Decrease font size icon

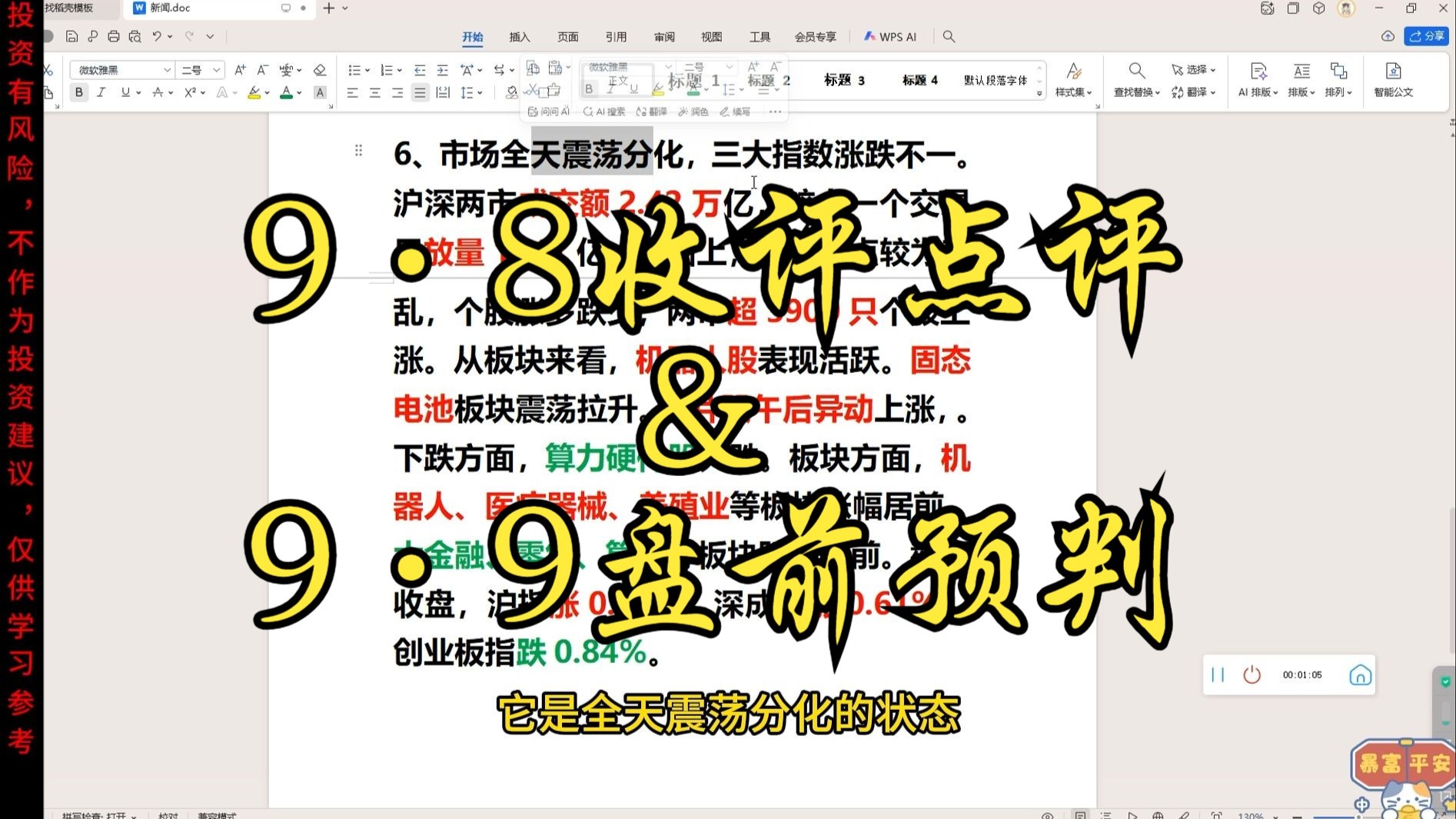point(262,70)
